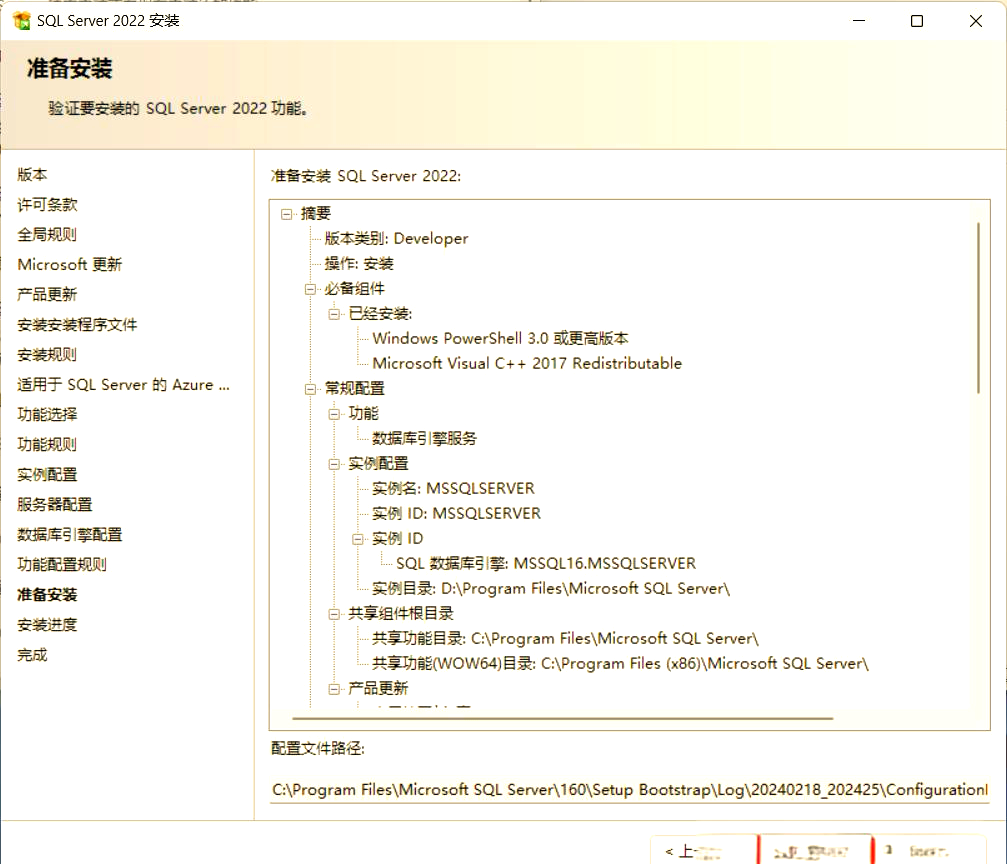
Task: Close the SQL Server 2022 安装 window
Action: pyautogui.click(x=976, y=21)
